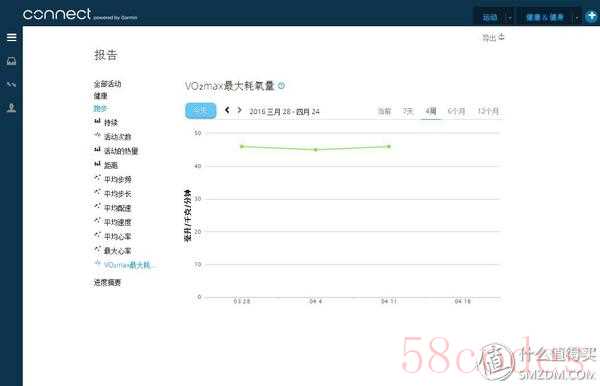Click the inbox tray sidebar icon
Screen dimensions: 600x386
tap(11, 61)
